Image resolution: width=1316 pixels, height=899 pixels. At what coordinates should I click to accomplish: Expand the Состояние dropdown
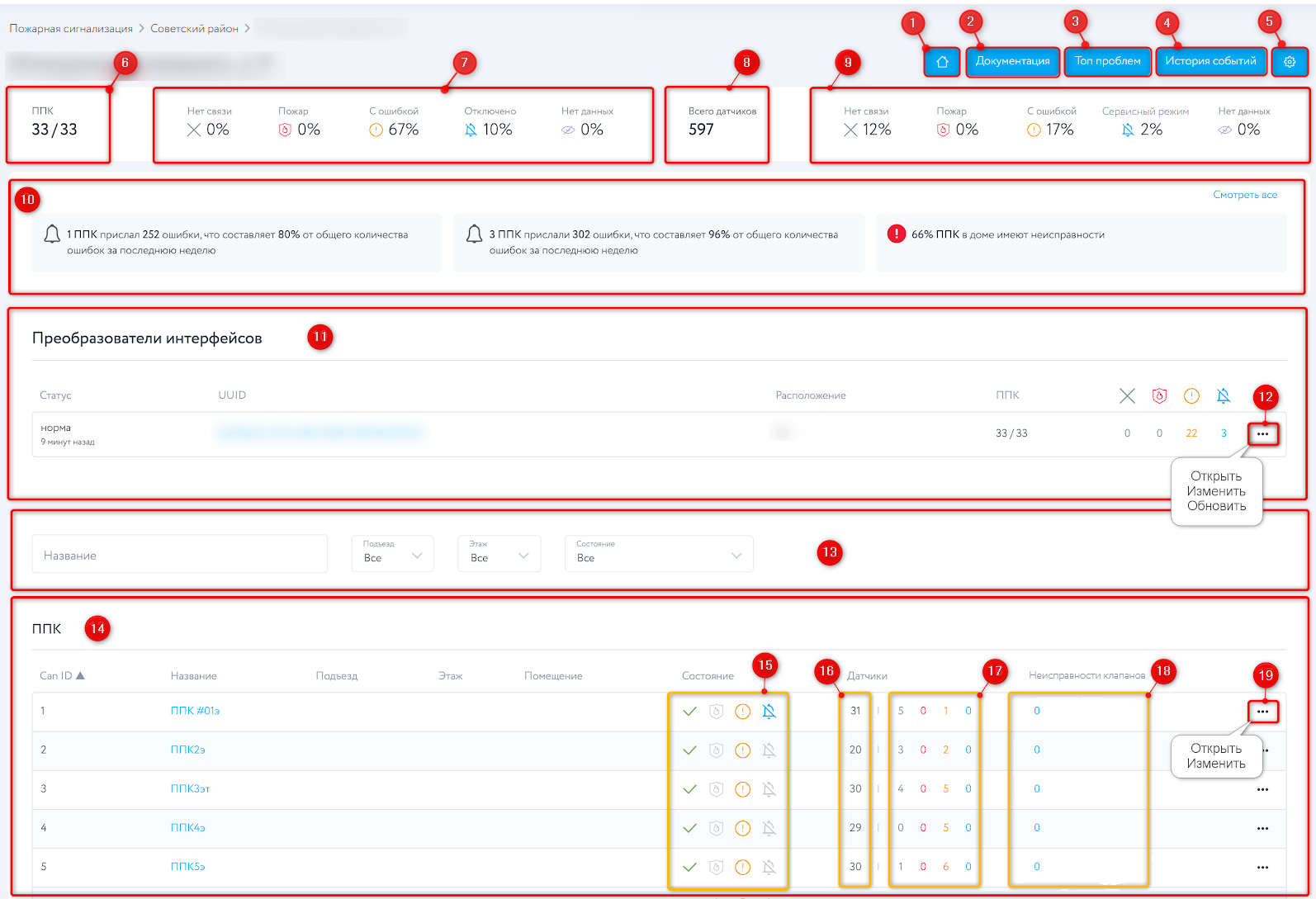tap(659, 554)
